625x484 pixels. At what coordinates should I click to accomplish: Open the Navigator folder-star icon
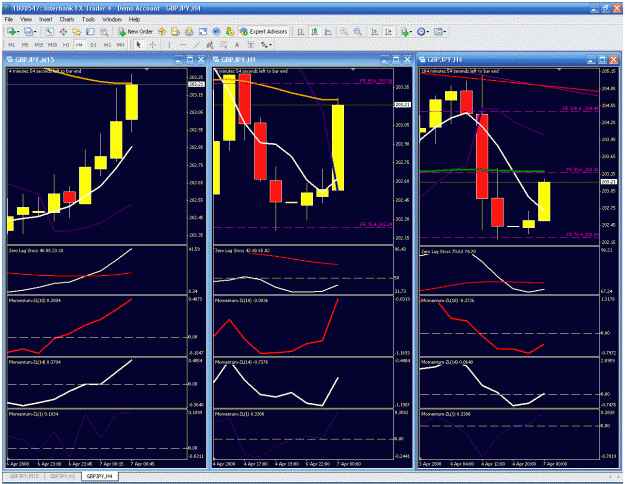[x=77, y=31]
